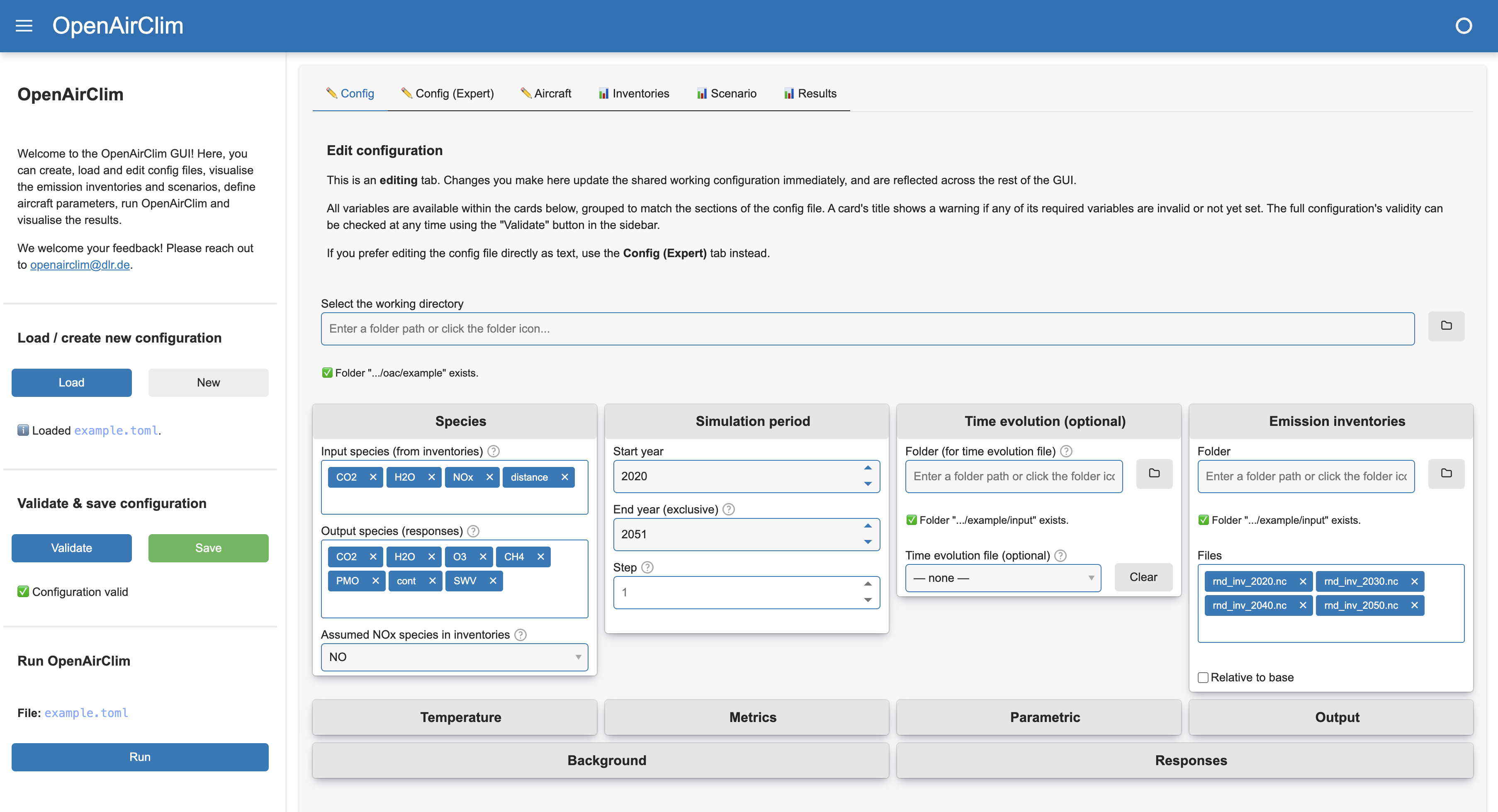Collapse the Emission inventories card header
This screenshot has width=1498, height=812.
pos(1331,421)
